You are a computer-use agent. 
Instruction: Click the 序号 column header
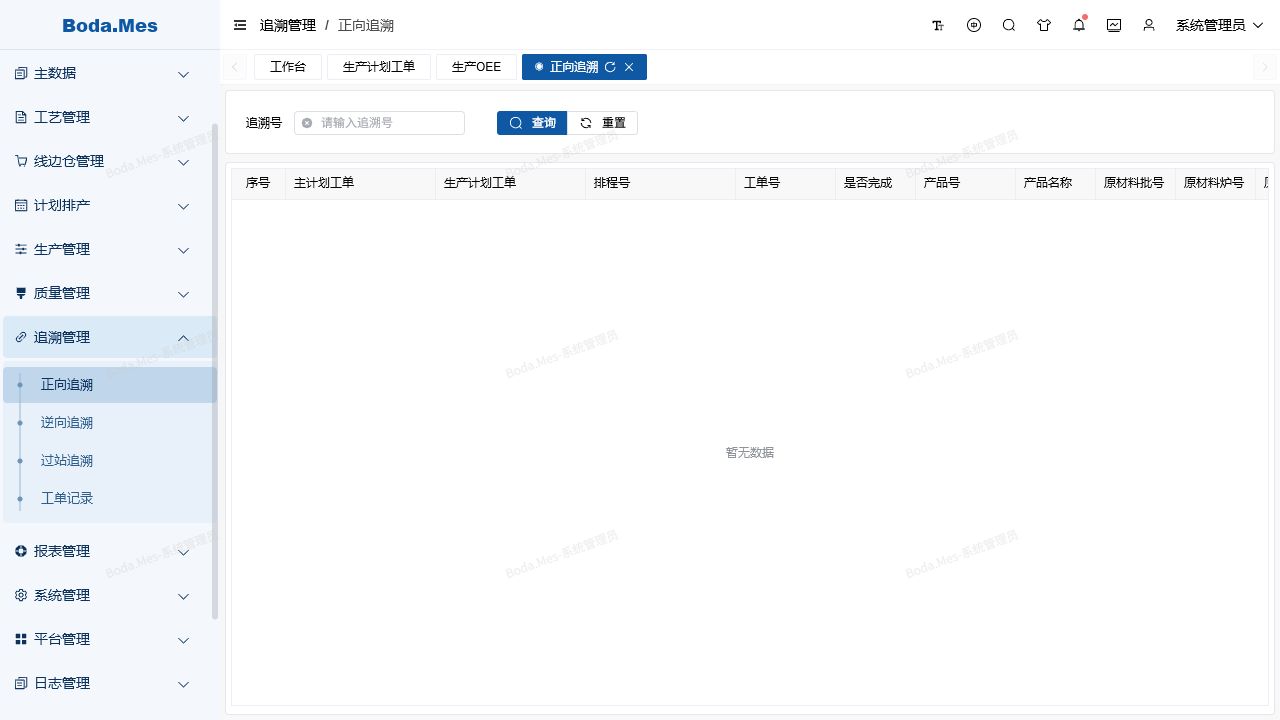pos(258,183)
